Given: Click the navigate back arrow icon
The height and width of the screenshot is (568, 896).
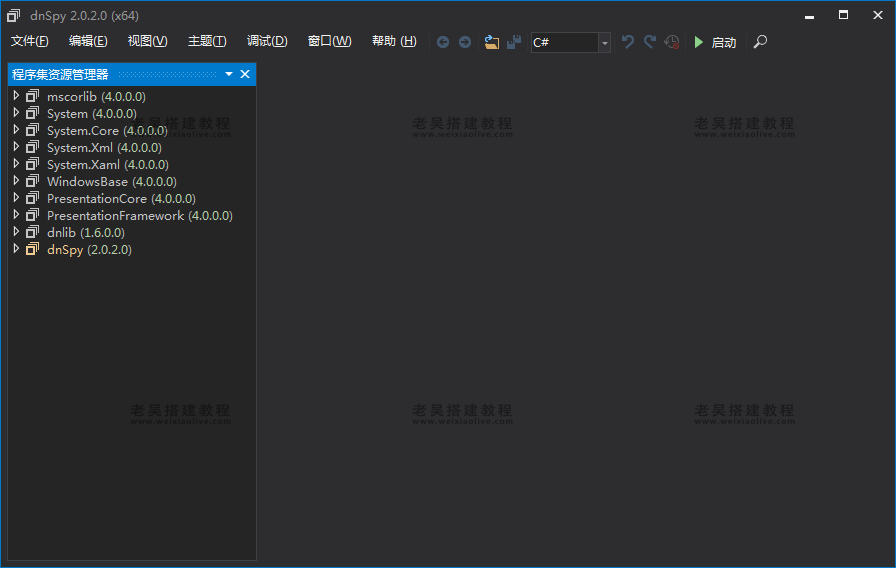Looking at the screenshot, I should point(443,42).
